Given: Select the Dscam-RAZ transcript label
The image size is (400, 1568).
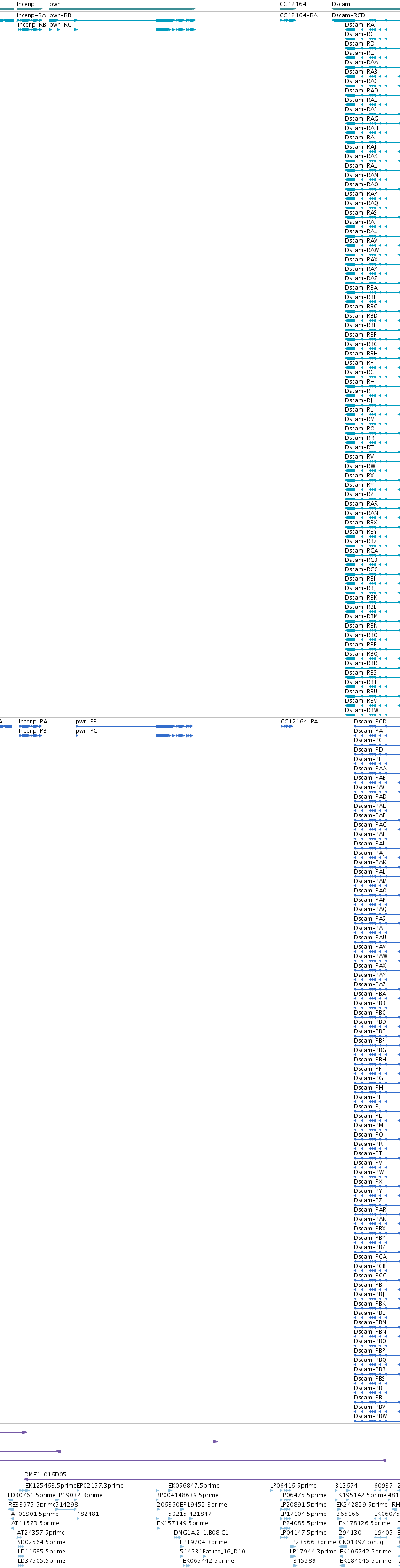Looking at the screenshot, I should coord(361,278).
